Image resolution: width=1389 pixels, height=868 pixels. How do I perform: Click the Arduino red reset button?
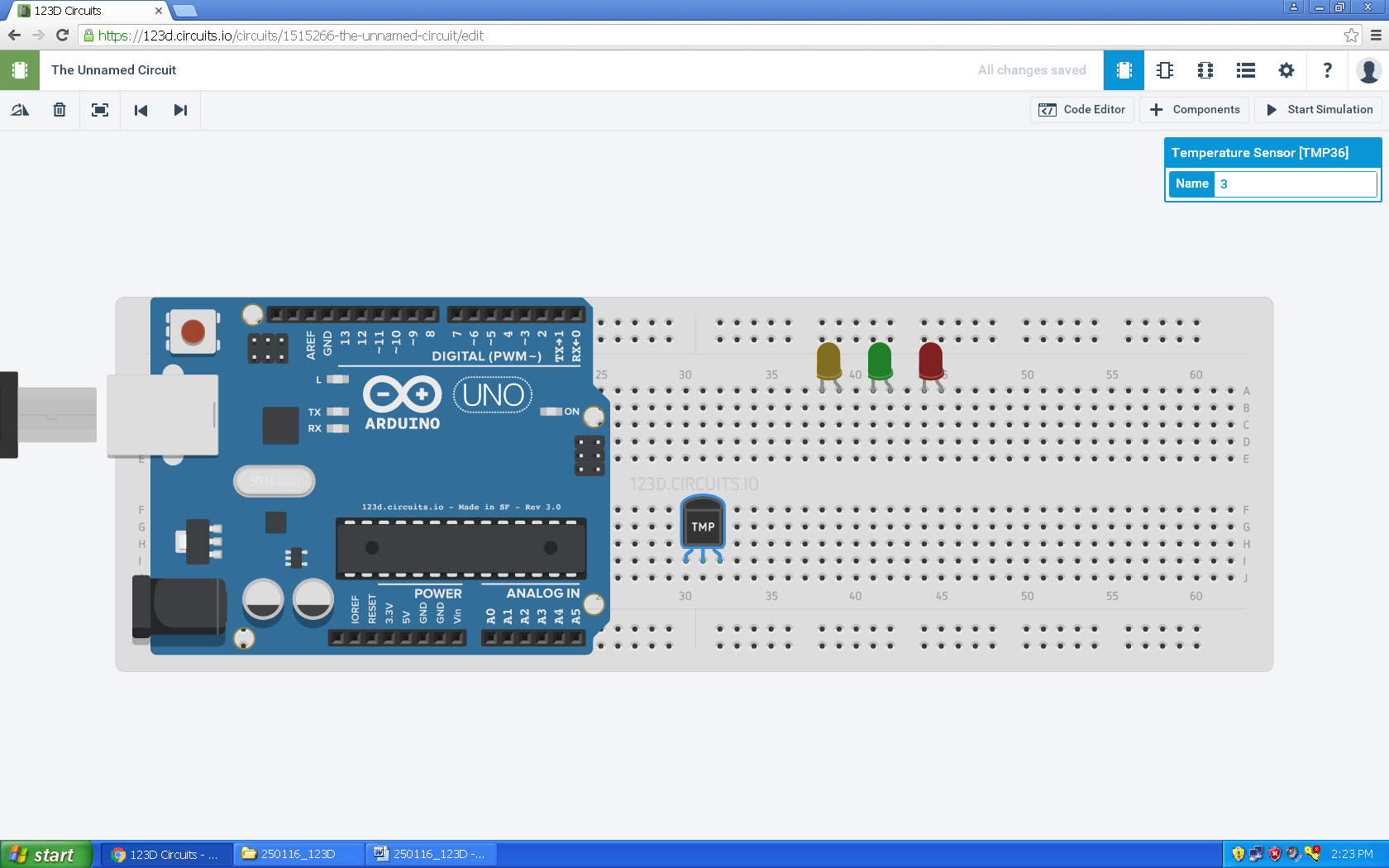coord(193,331)
